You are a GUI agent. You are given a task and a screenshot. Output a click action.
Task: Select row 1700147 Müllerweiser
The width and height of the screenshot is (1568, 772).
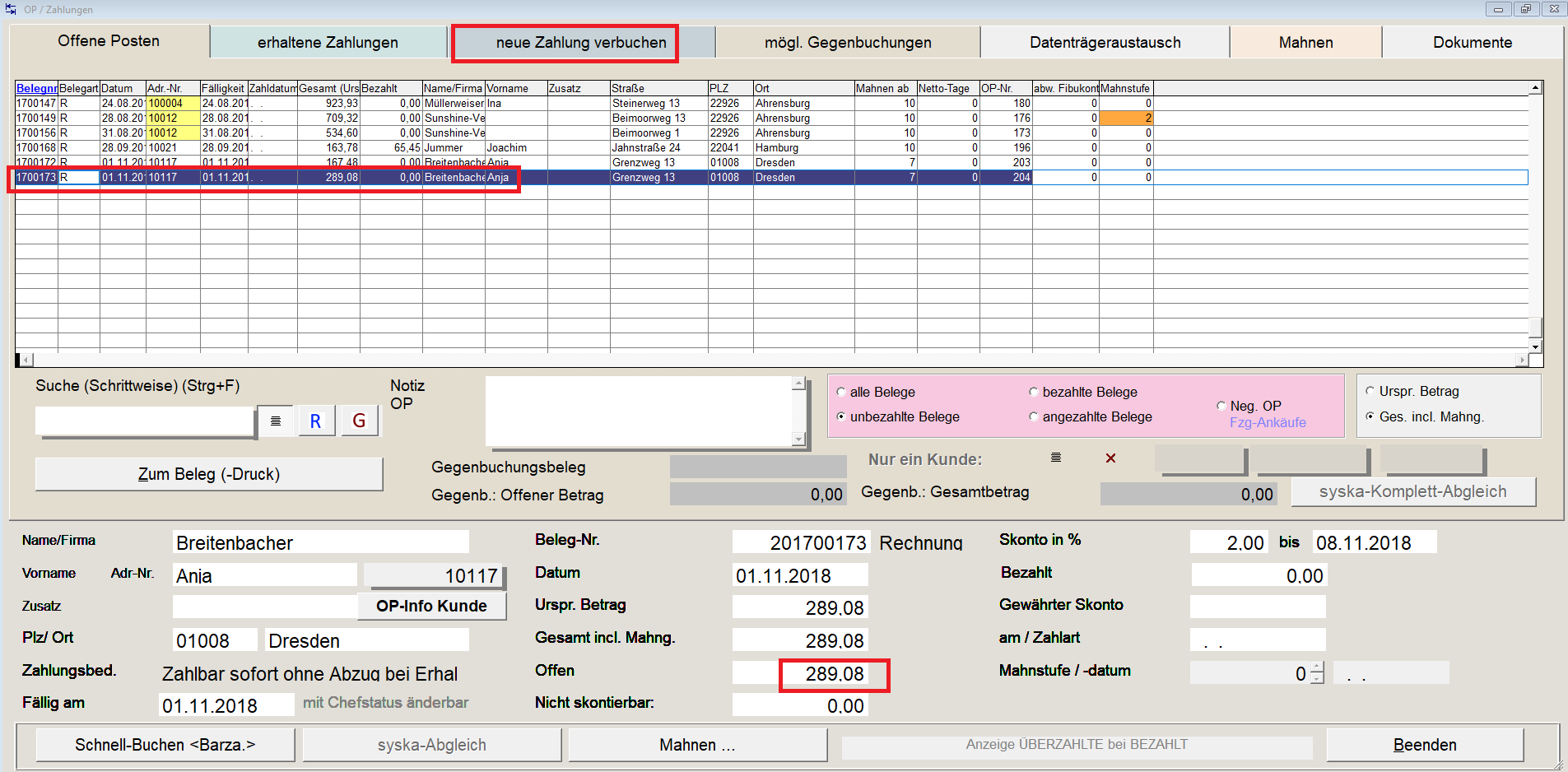[771, 103]
